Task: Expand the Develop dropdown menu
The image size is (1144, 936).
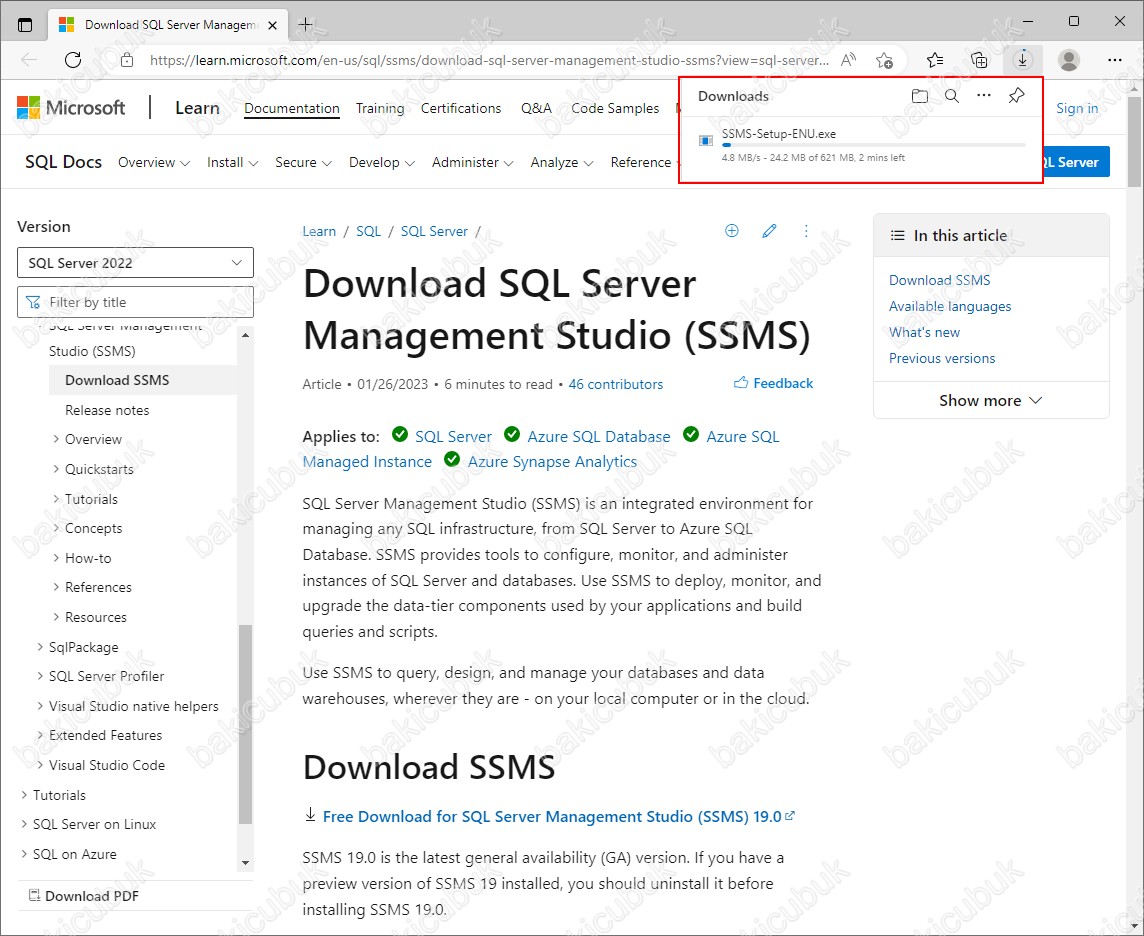Action: point(382,162)
